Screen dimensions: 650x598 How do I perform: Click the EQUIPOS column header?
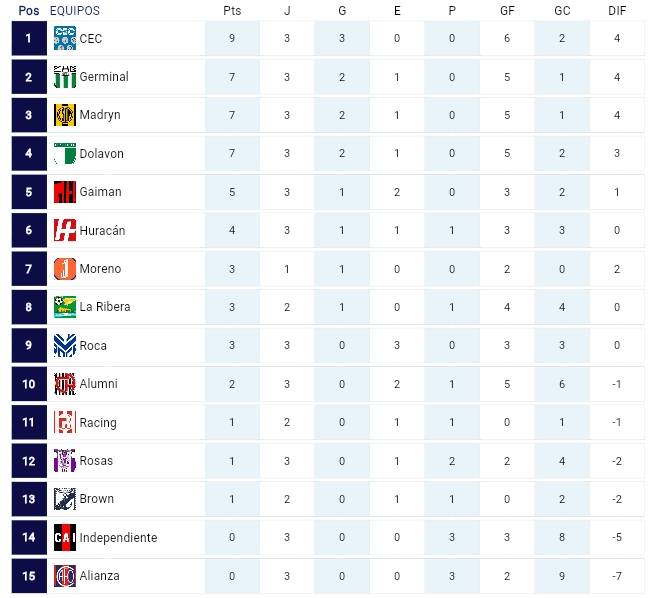coord(75,10)
